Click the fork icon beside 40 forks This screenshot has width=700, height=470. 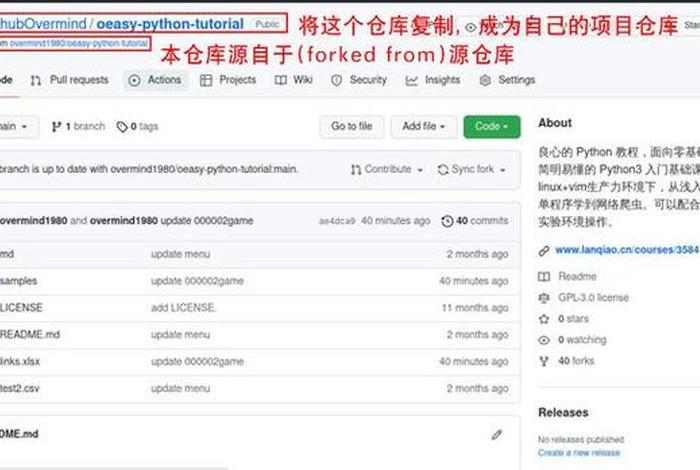(544, 361)
